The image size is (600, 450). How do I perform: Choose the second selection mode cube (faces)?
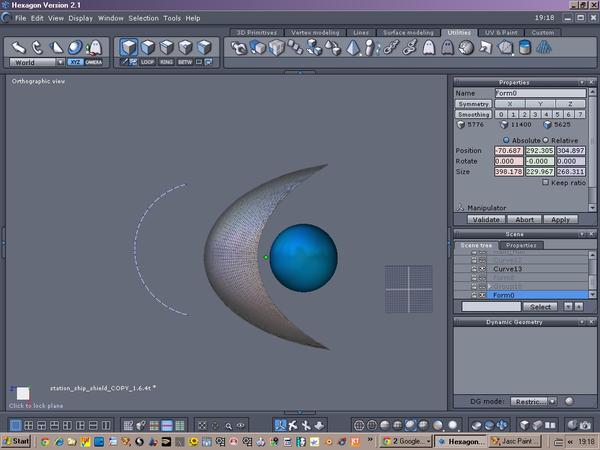tap(148, 47)
